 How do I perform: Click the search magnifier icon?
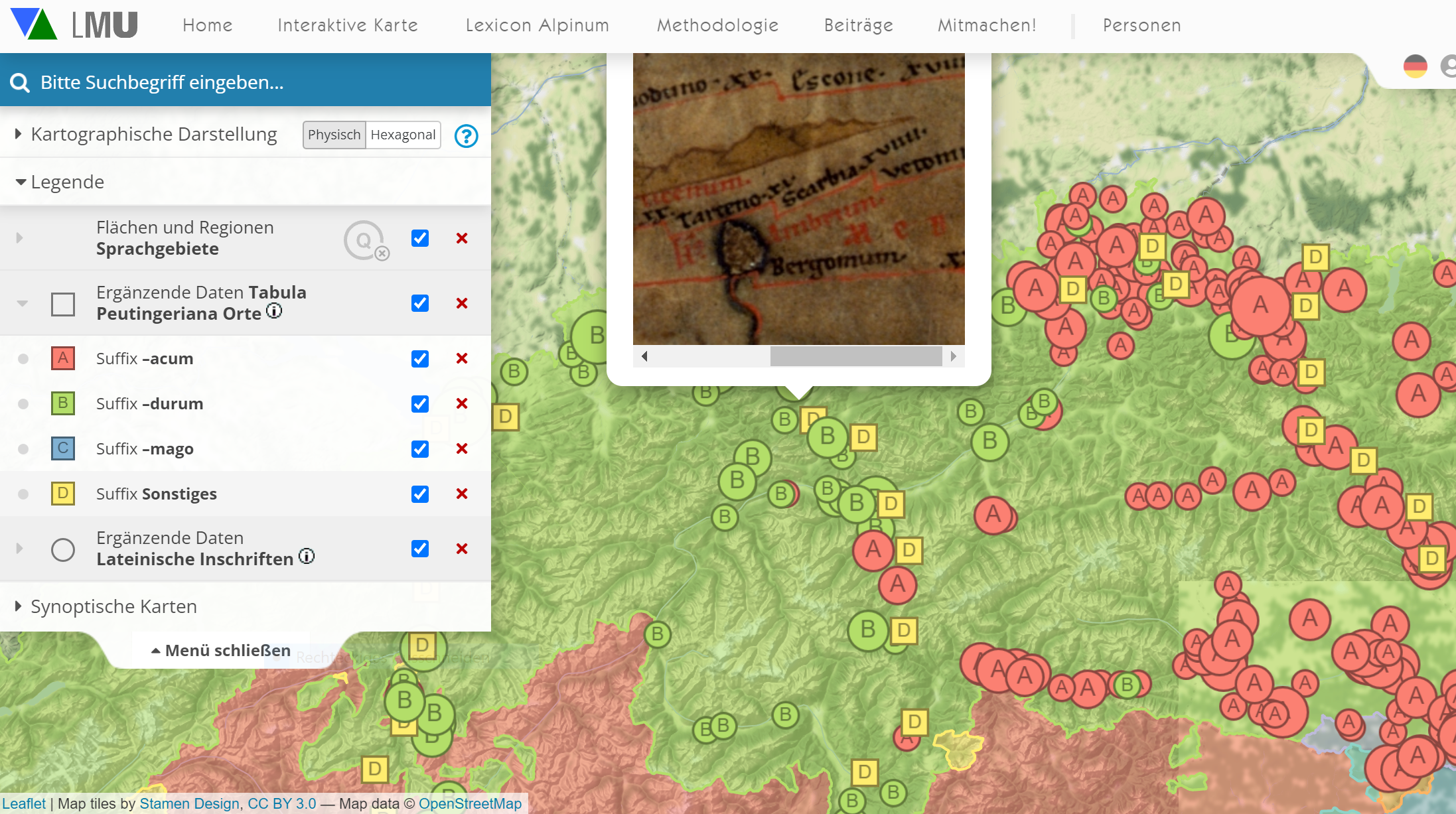(20, 83)
